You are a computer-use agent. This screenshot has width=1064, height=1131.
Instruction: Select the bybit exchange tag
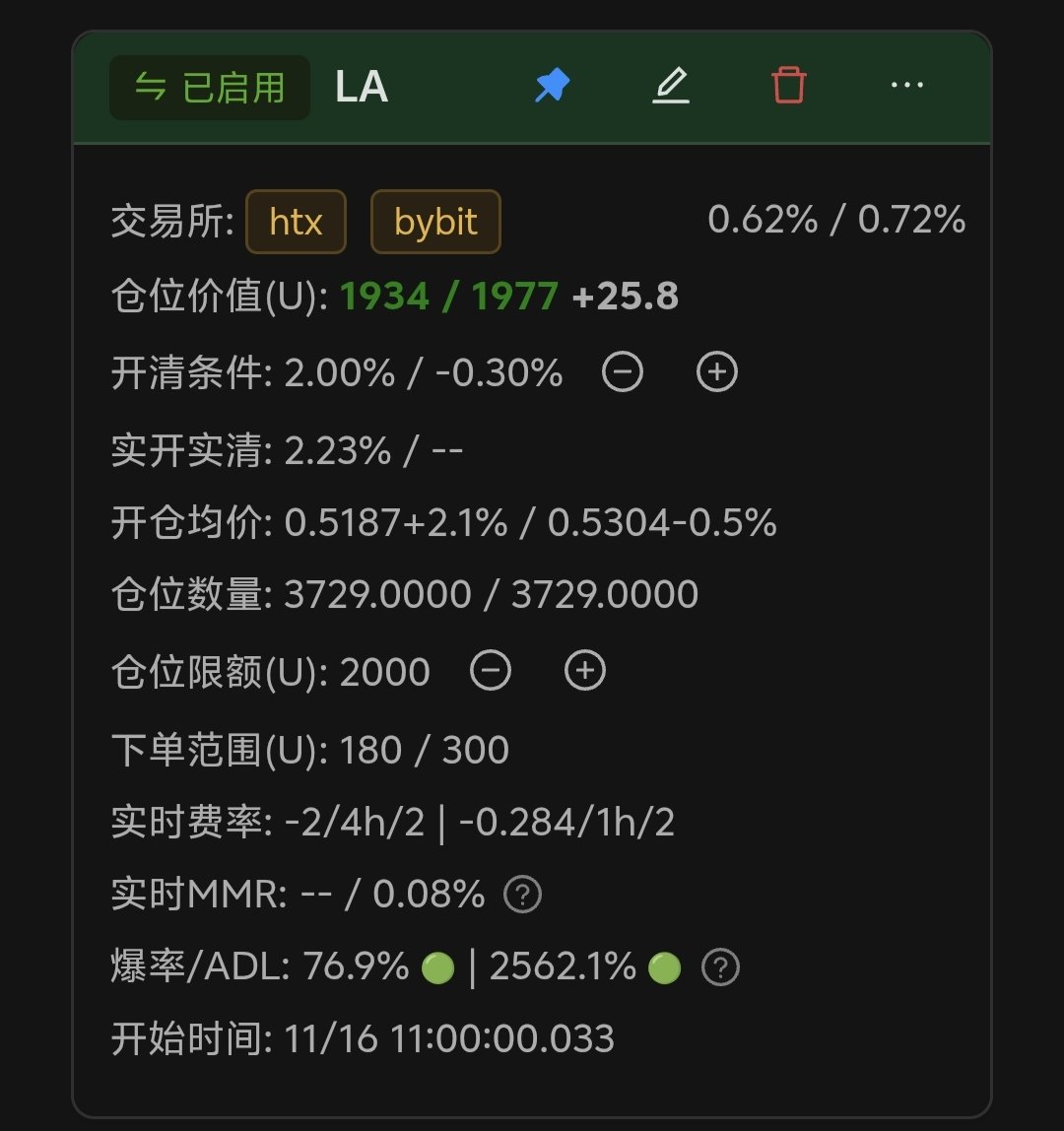pyautogui.click(x=435, y=222)
